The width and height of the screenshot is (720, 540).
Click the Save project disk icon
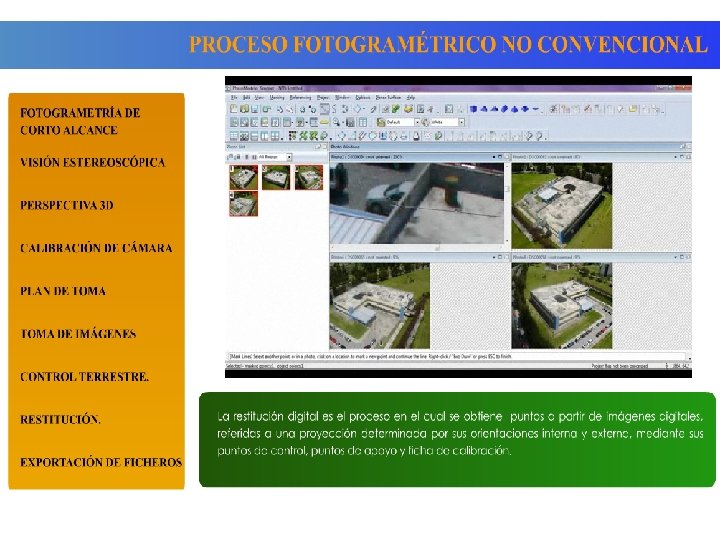pos(254,109)
